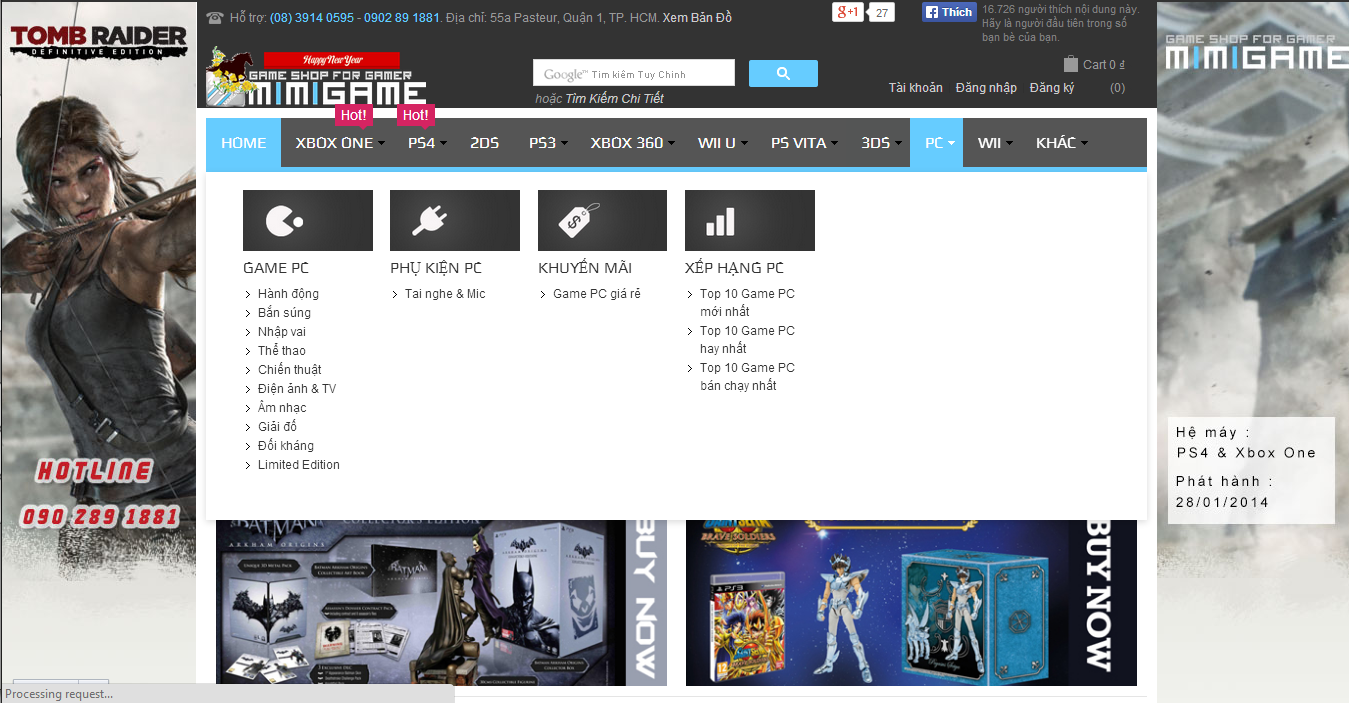Viewport: 1349px width, 703px height.
Task: Open Tìm Kiếm Chi Tiết advanced search
Action: coord(614,98)
